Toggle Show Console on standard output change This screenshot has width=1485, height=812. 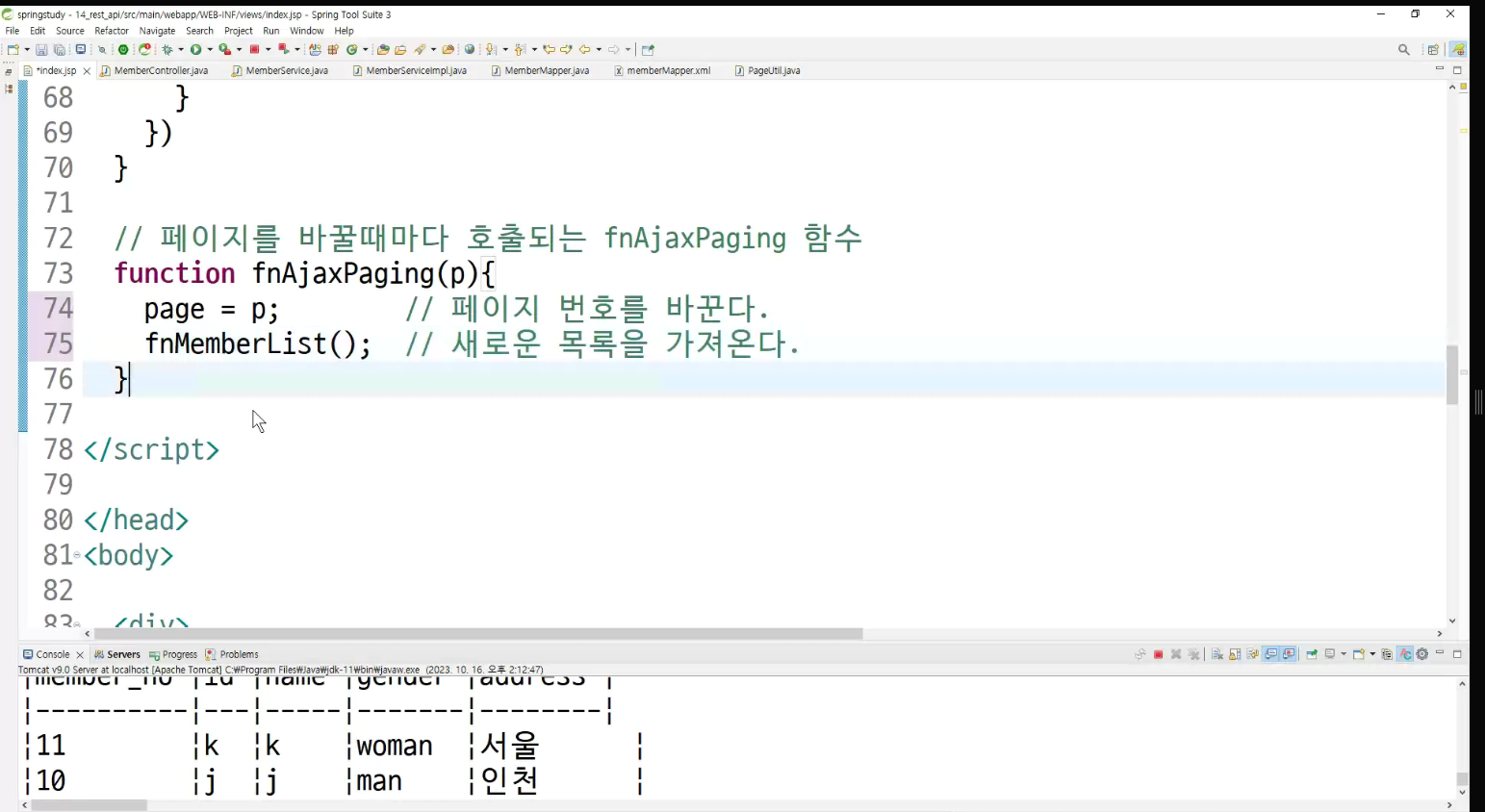pos(1270,654)
